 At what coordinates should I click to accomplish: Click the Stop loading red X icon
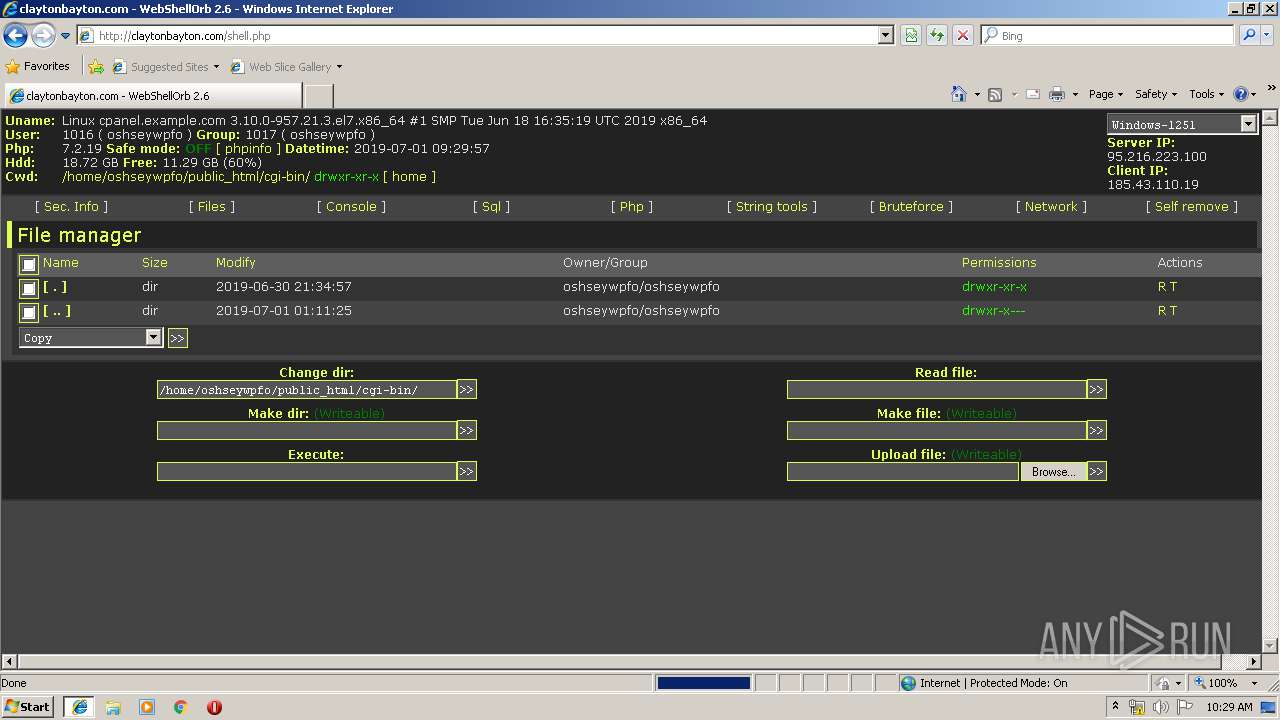pos(962,36)
